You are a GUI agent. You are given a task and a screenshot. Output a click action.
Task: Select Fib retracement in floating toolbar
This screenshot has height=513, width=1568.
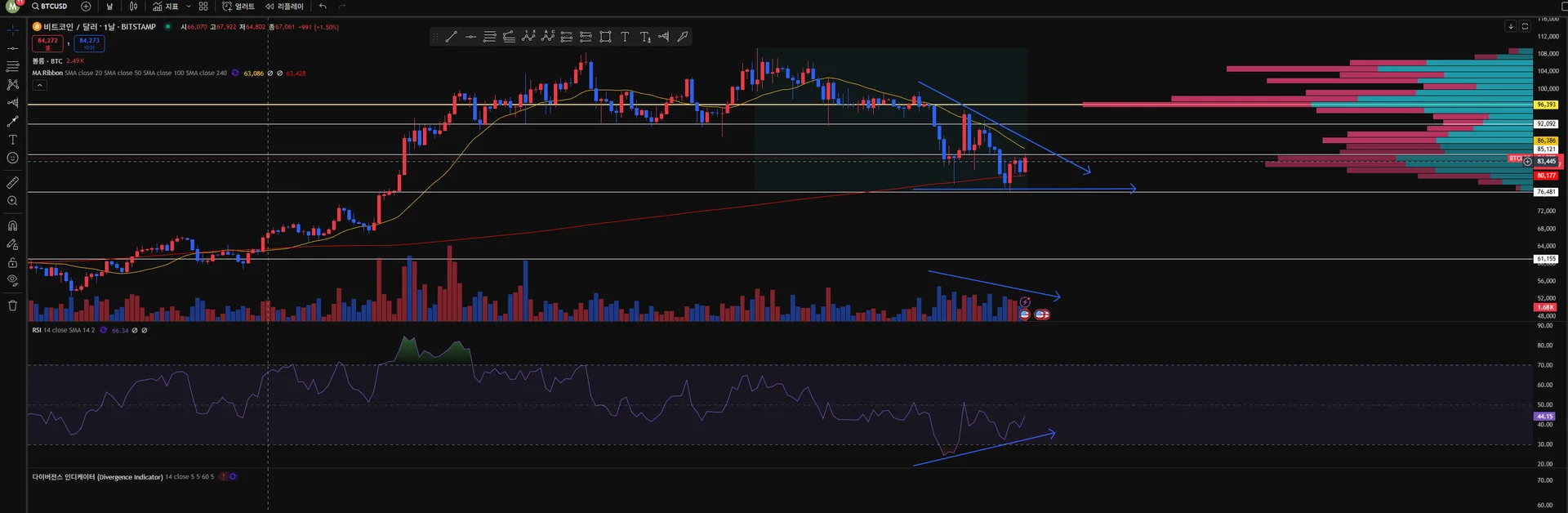490,37
